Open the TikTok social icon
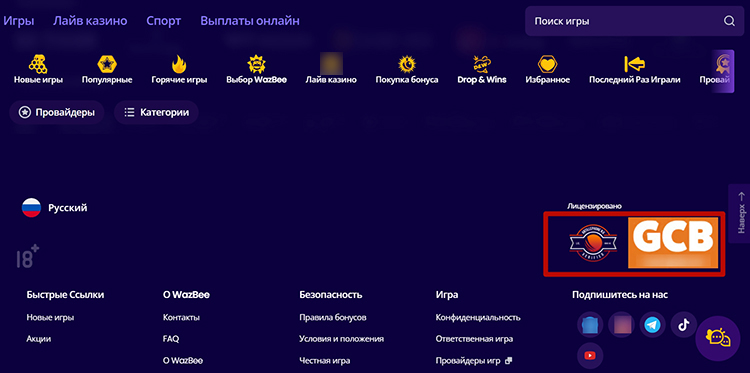 [x=684, y=325]
